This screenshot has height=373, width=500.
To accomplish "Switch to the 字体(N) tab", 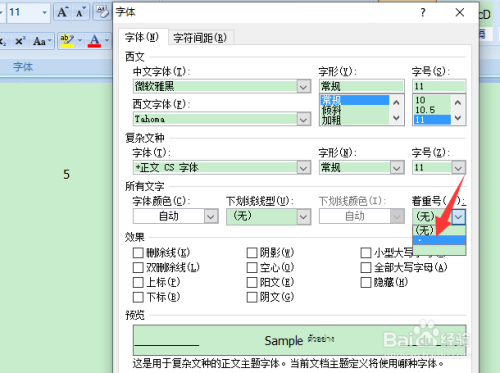I will 142,37.
